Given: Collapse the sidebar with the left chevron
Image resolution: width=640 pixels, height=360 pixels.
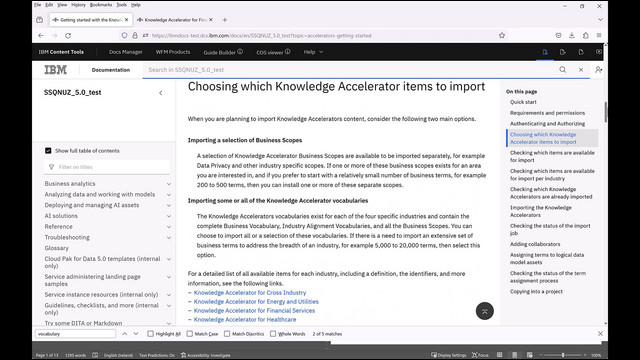Looking at the screenshot, I should [161, 93].
